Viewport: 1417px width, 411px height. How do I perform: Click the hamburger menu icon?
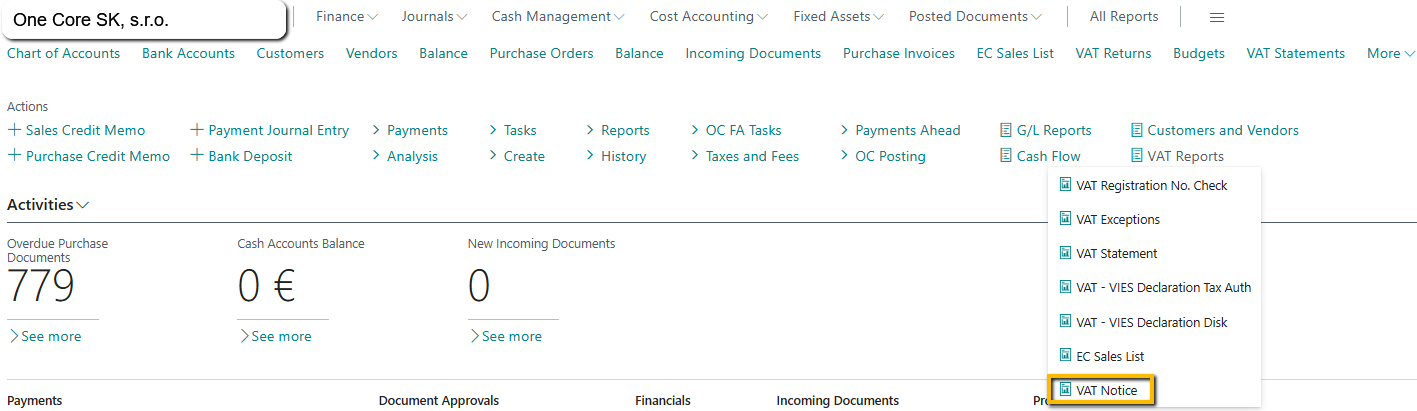[1216, 17]
